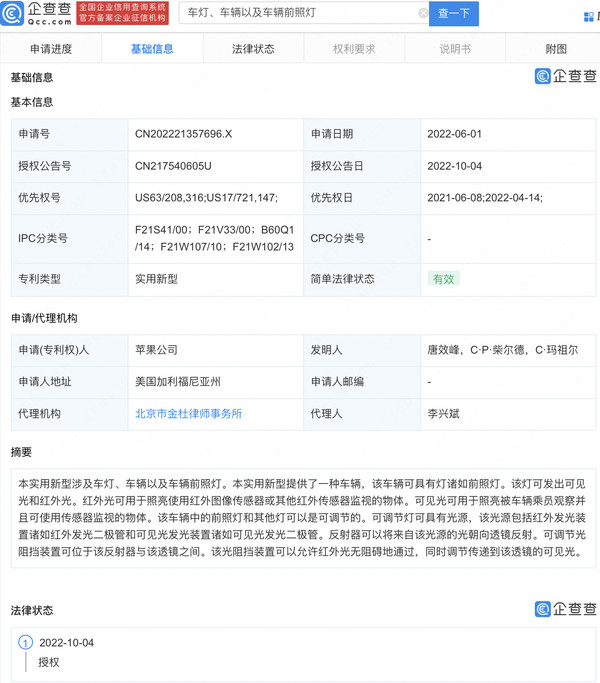This screenshot has width=600, height=683.
Task: Click the publication number CN217540605U
Action: pyautogui.click(x=173, y=166)
